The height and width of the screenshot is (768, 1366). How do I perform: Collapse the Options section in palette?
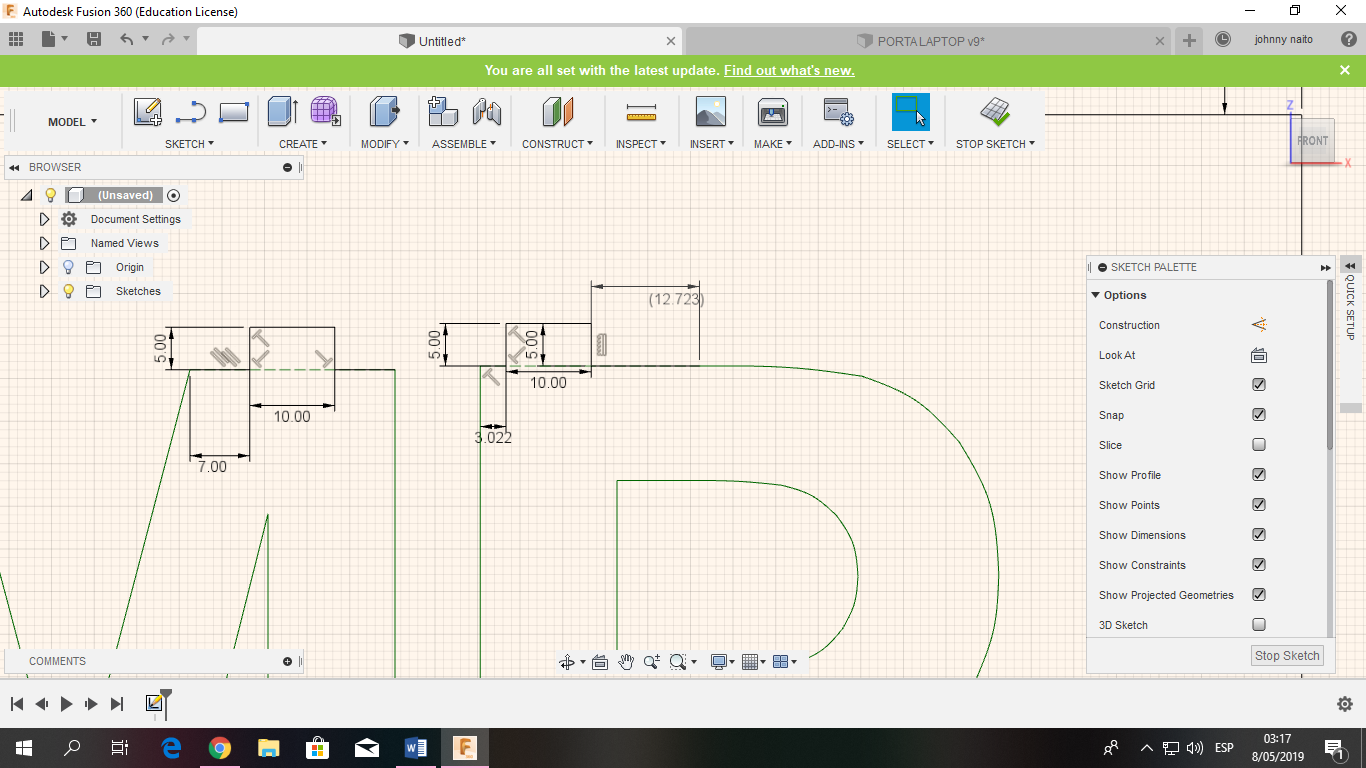1096,295
